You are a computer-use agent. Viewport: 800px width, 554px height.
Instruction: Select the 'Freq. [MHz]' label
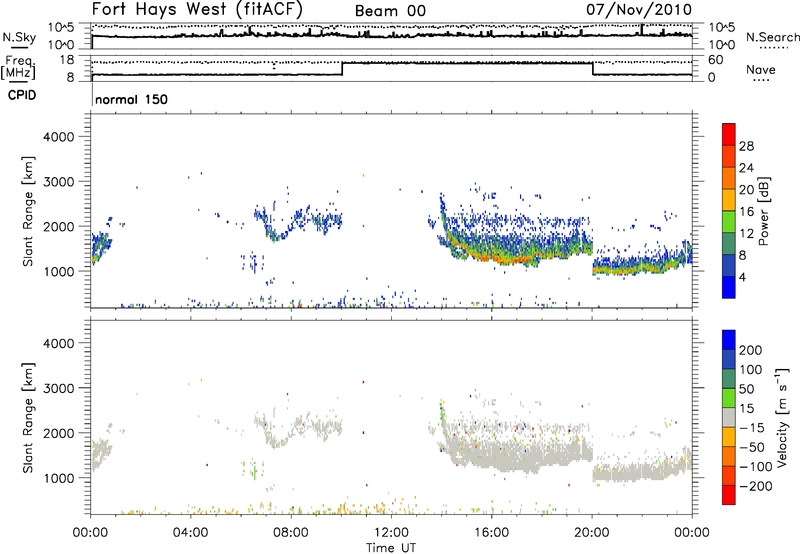(19, 68)
